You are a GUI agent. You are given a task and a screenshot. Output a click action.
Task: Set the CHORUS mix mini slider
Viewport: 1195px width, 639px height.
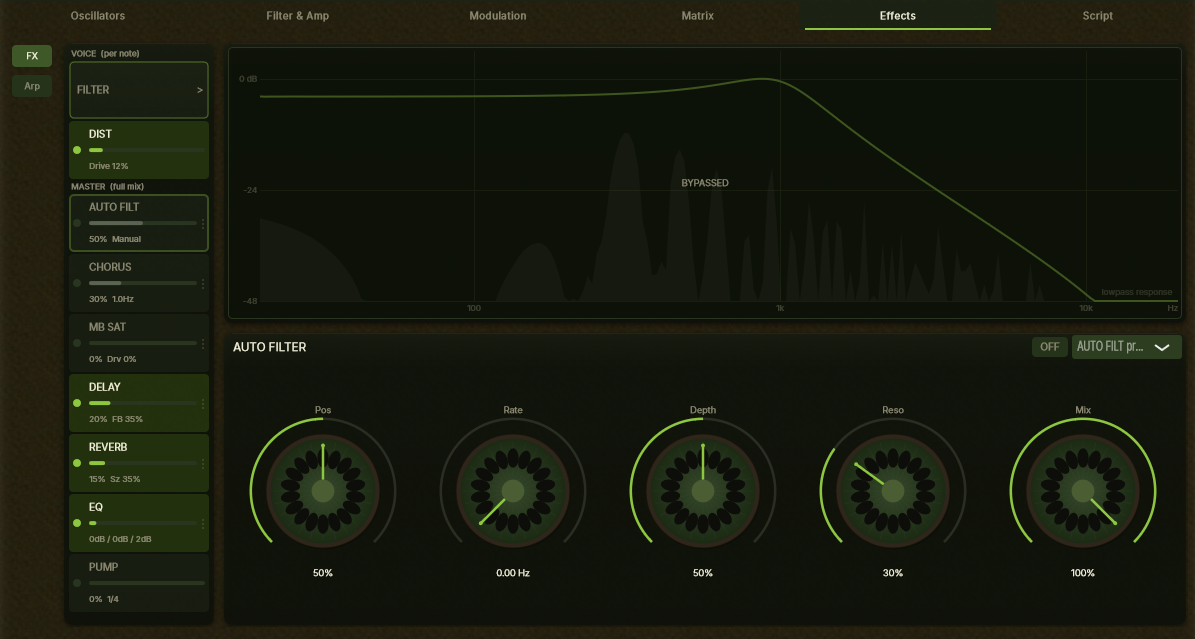tap(143, 283)
